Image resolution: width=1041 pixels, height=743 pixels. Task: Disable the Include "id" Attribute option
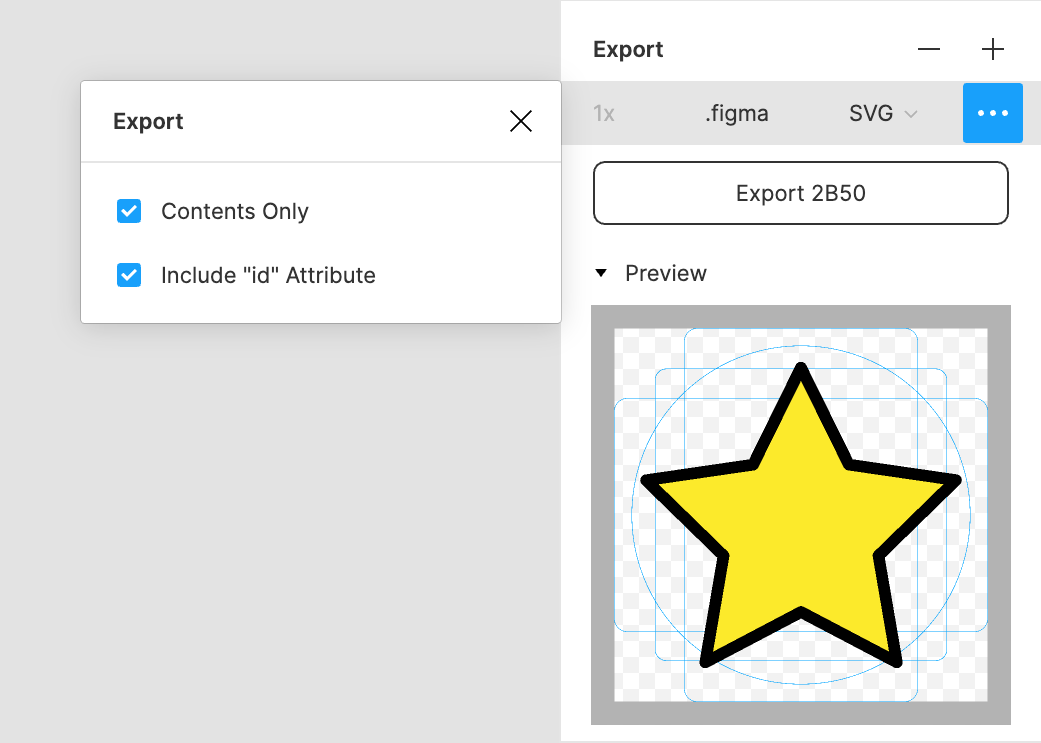128,275
